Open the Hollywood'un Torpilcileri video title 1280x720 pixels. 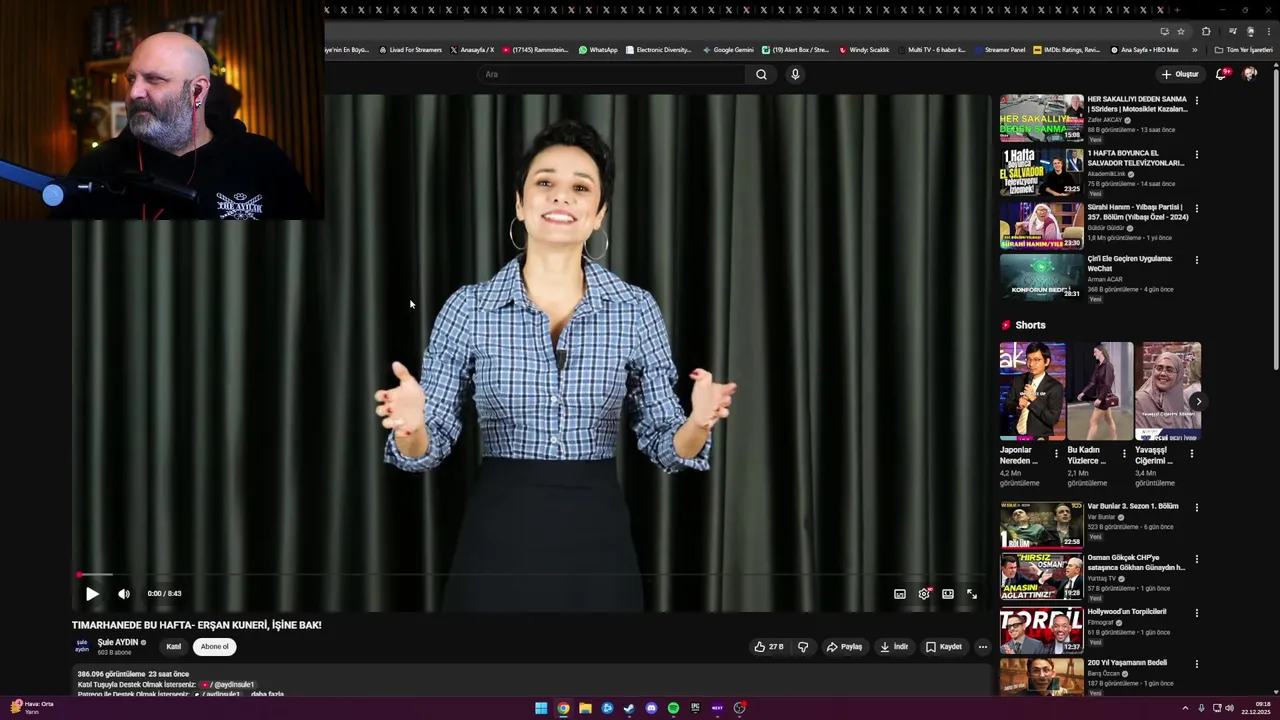(x=1127, y=611)
